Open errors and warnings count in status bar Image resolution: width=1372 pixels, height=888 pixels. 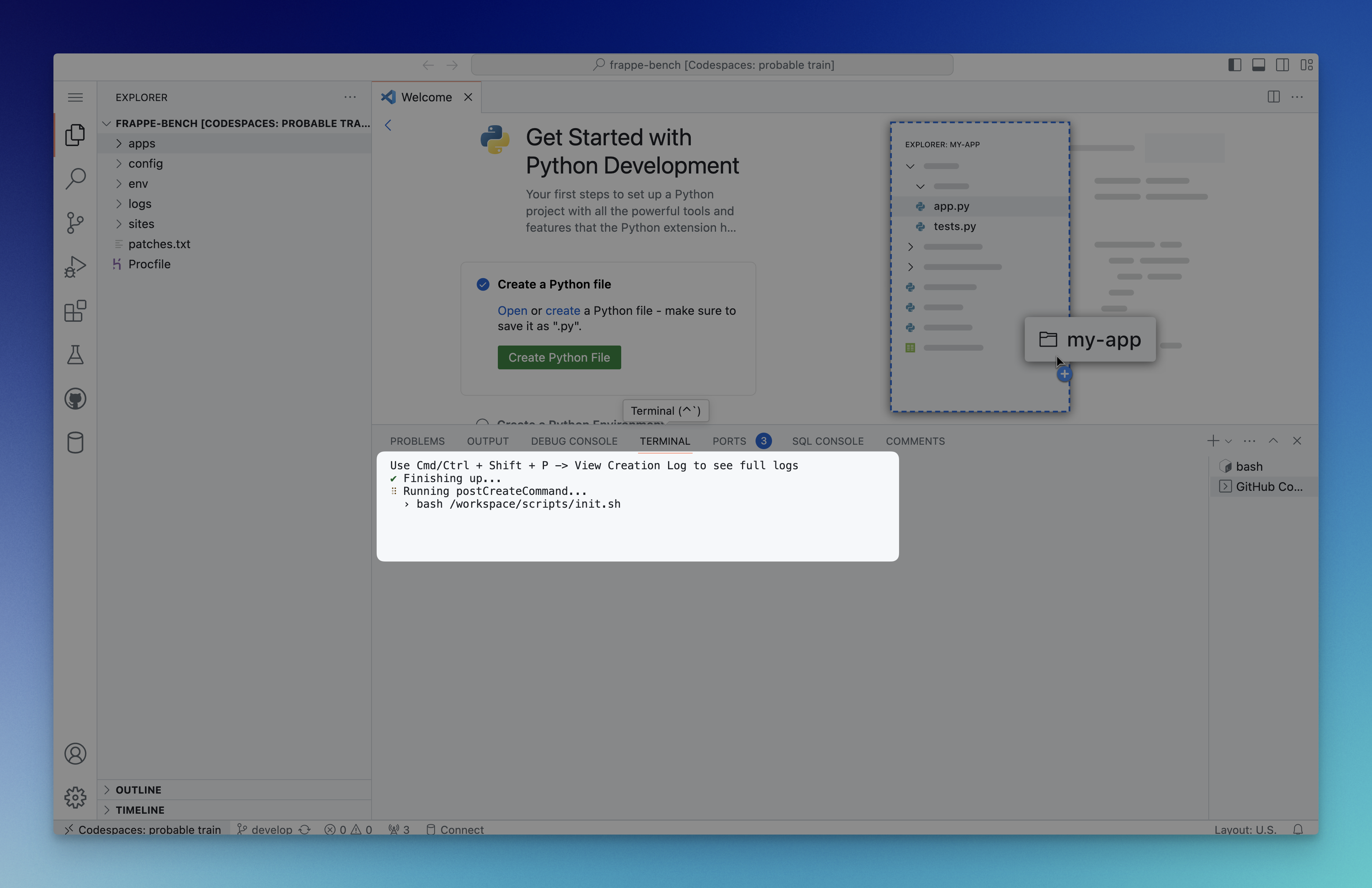pos(348,829)
